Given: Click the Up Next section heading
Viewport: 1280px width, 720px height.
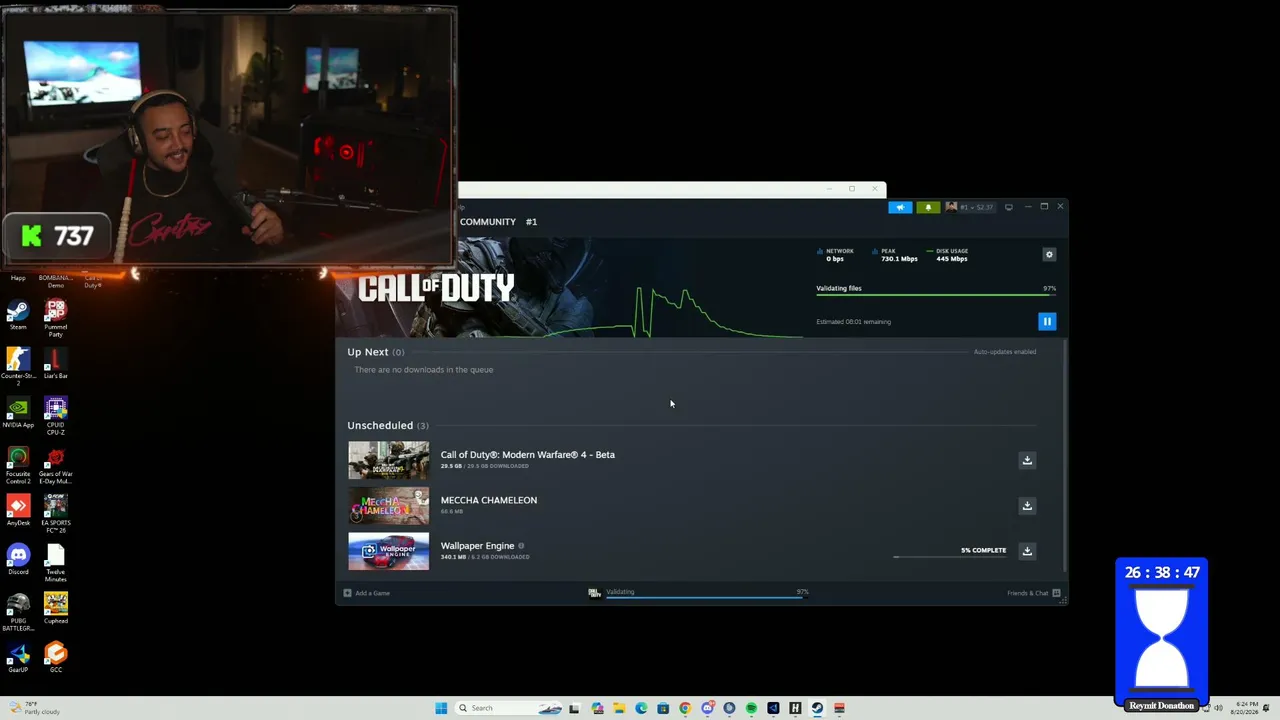Looking at the screenshot, I should (376, 352).
